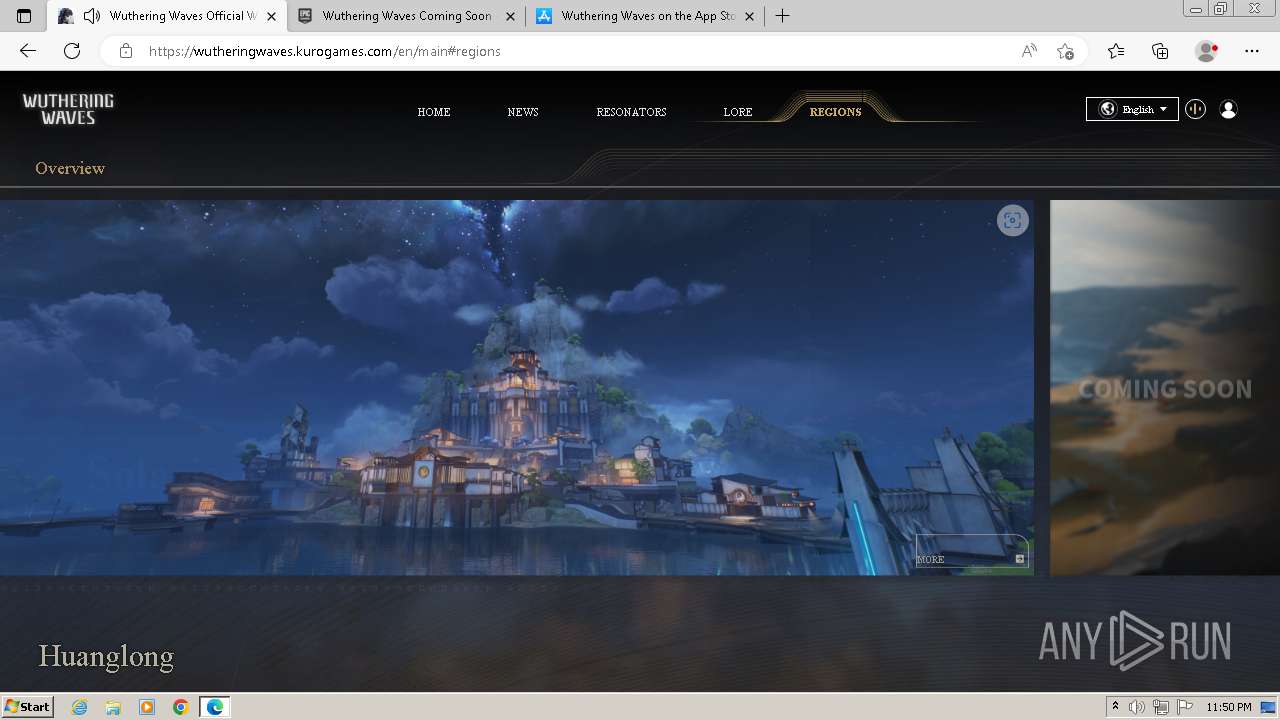
Task: Switch to Wuthering Waves Coming Soon tab
Action: tap(406, 16)
